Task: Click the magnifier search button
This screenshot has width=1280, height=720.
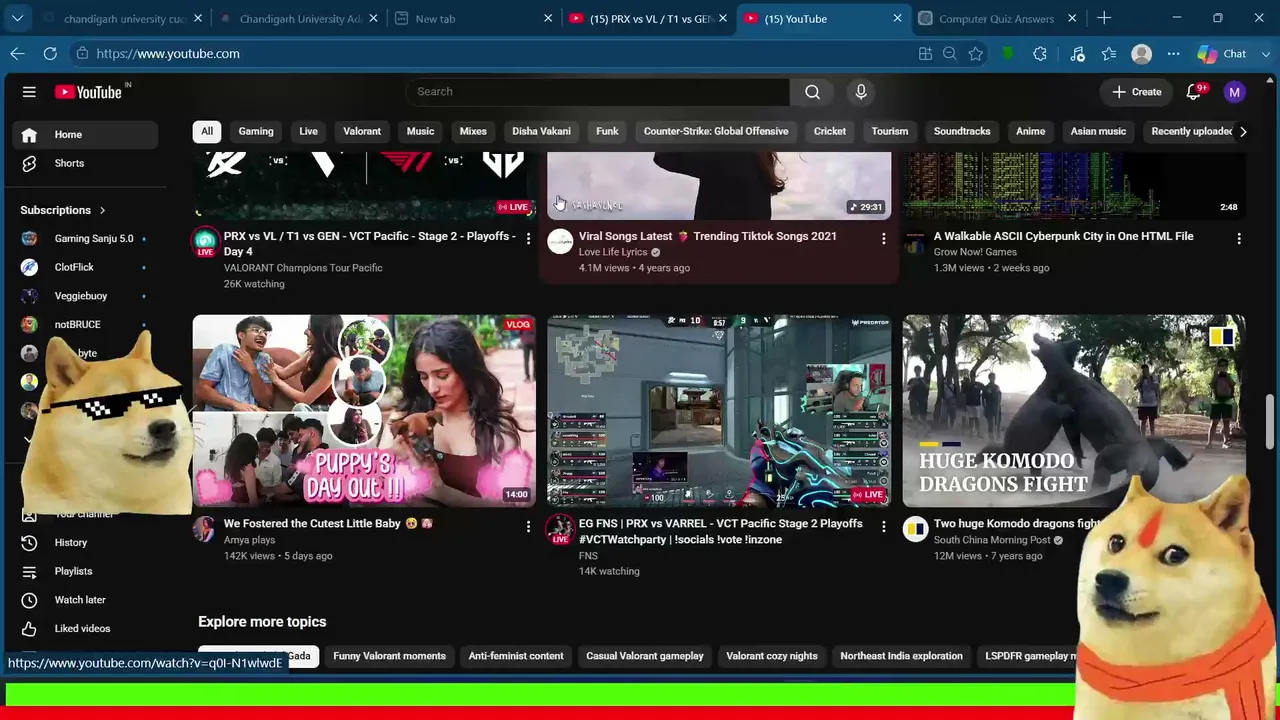Action: click(812, 92)
